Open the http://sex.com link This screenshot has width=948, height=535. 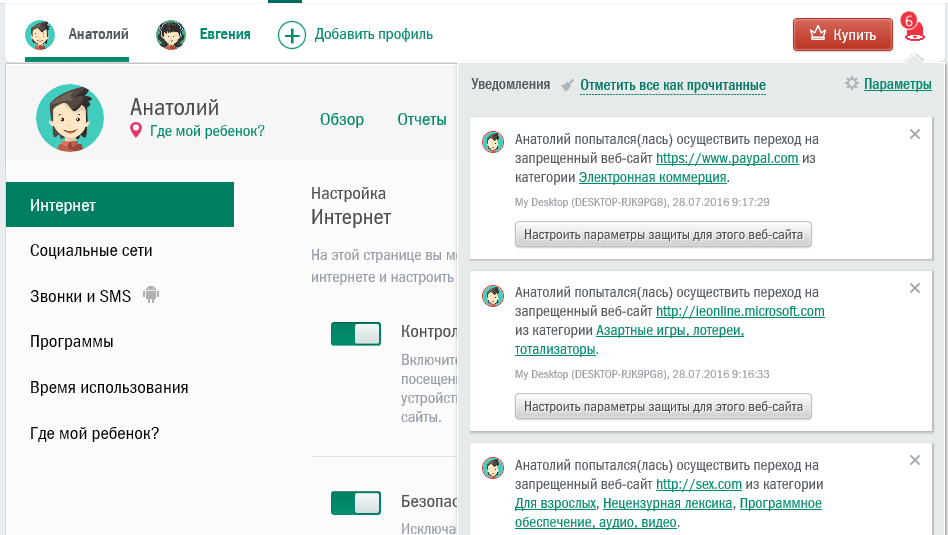pos(698,484)
